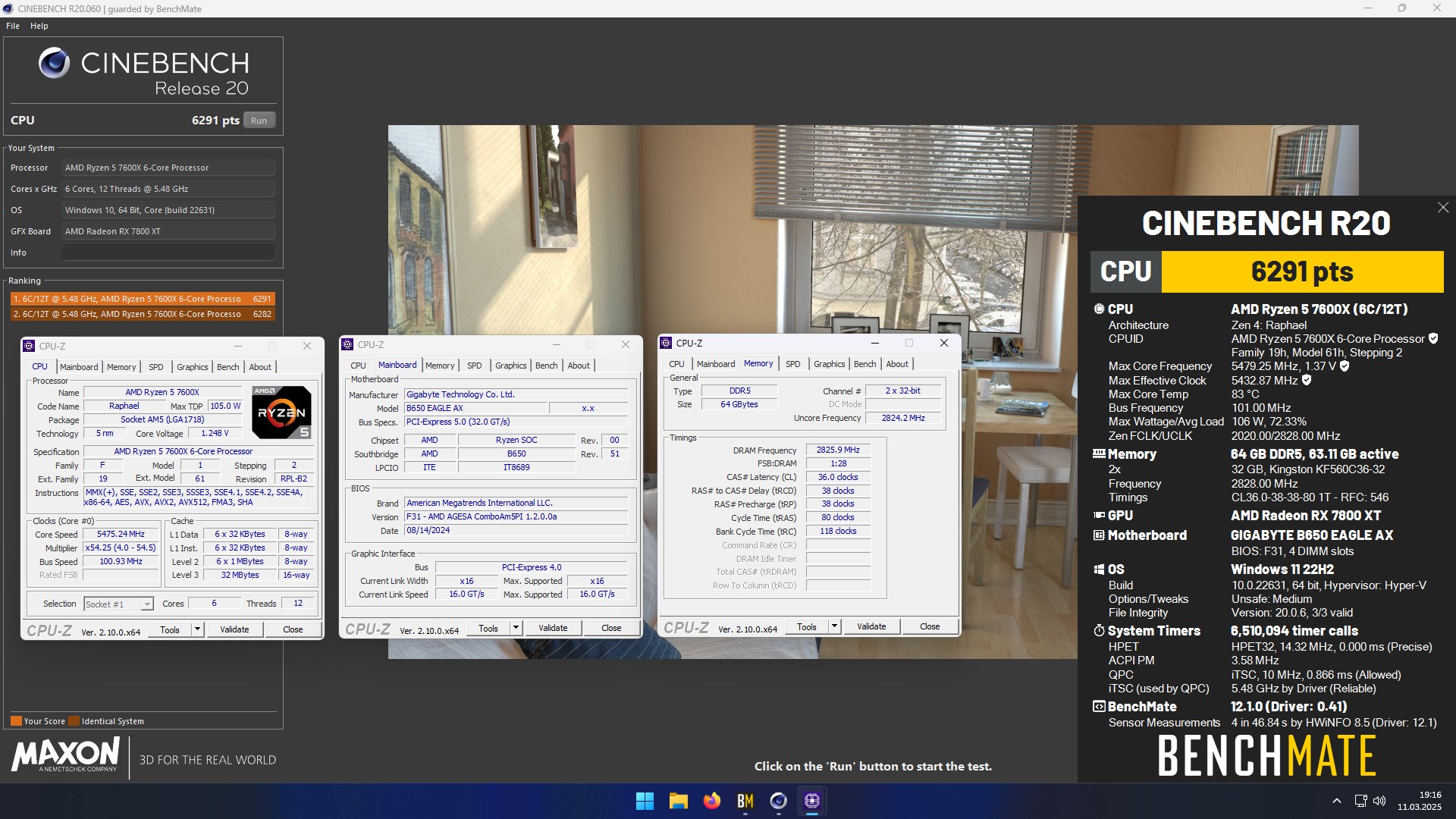Viewport: 1456px width, 819px height.
Task: Open File Explorer from the taskbar
Action: [678, 801]
